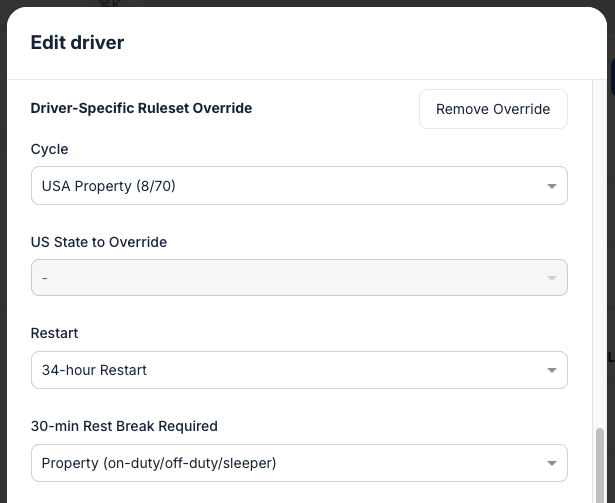Click the arrow icon in the Cycle field
Image resolution: width=615 pixels, height=503 pixels.
[551, 186]
